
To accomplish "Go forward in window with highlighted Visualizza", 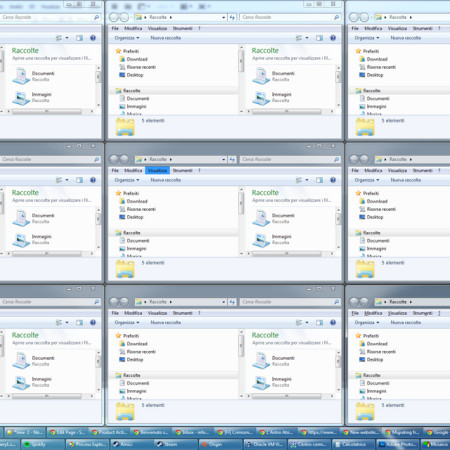I will (124, 159).
